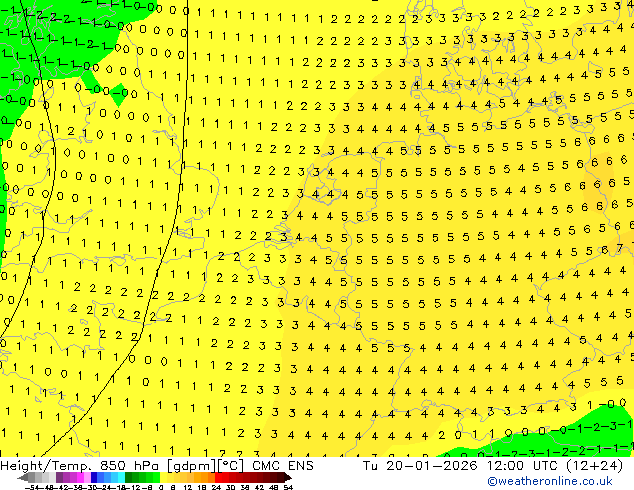Click the legend label '24'
Screen dimensions: 634x490
pos(216,487)
